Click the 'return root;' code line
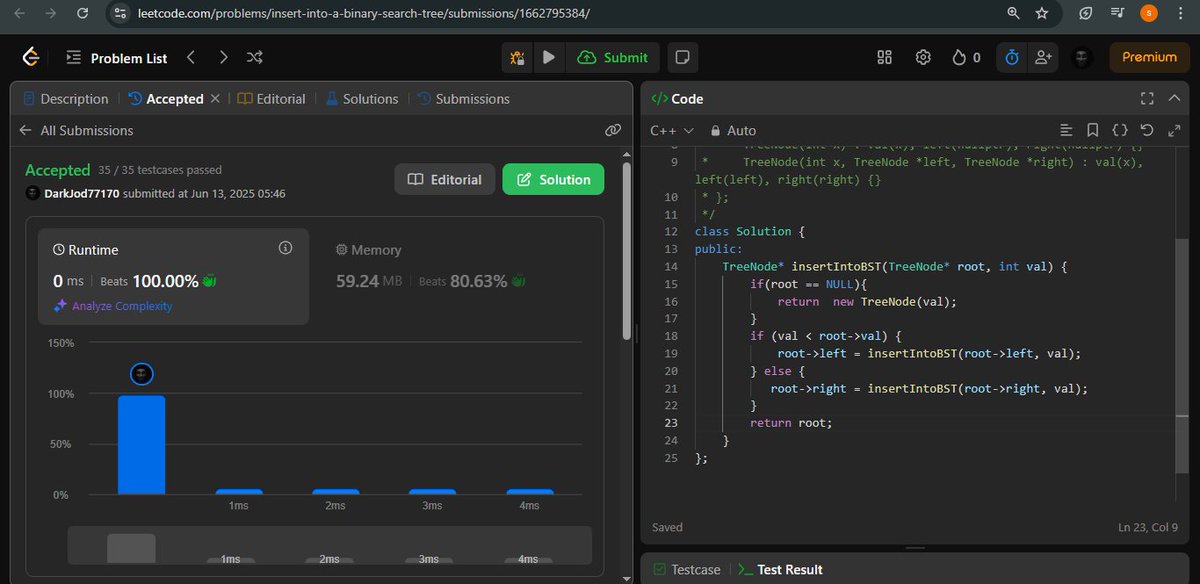The width and height of the screenshot is (1200, 584). point(790,423)
